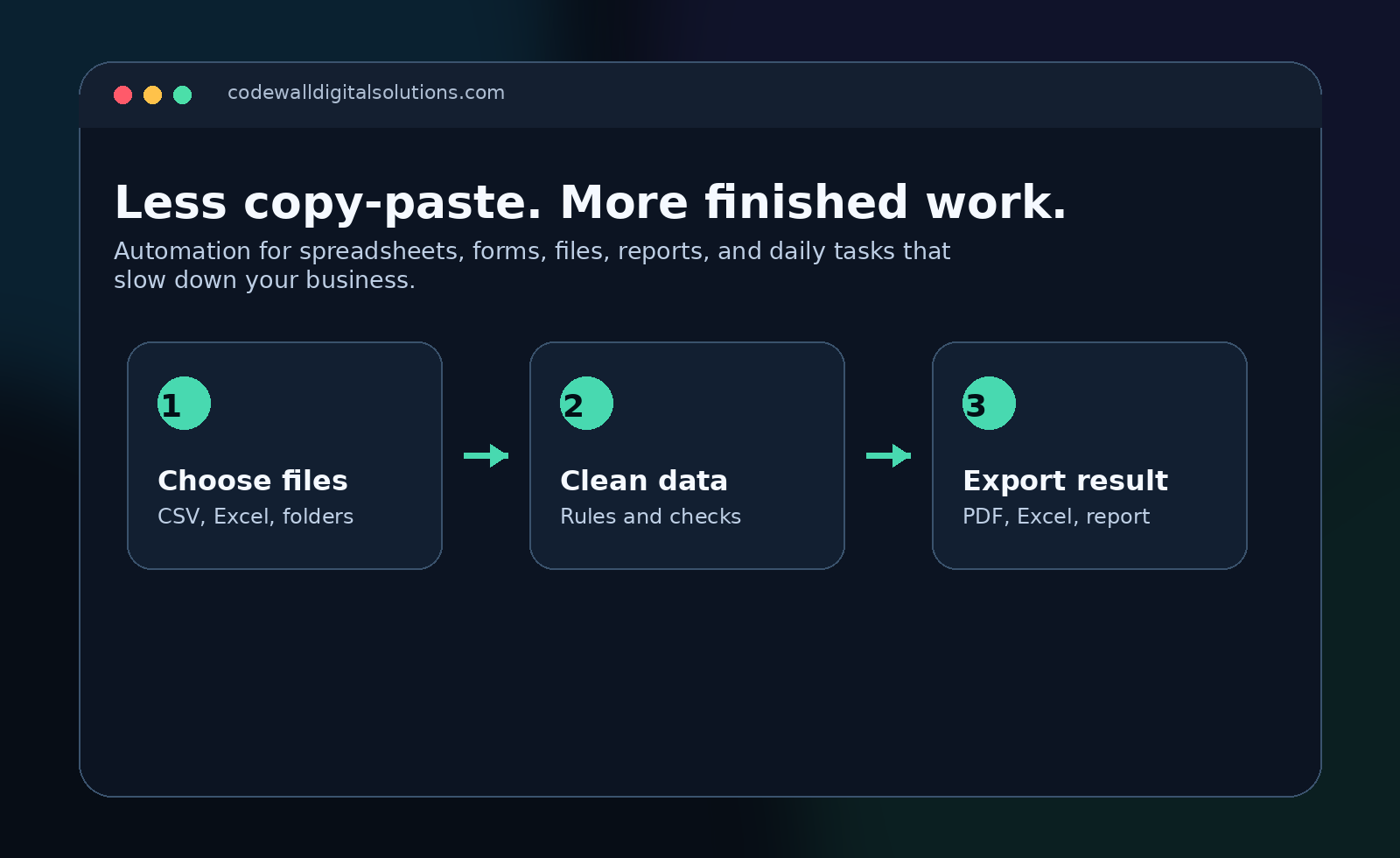Screen dimensions: 1400x858
Task: Click the 'Automation for spreadsheets' description paragraph
Action: (532, 265)
